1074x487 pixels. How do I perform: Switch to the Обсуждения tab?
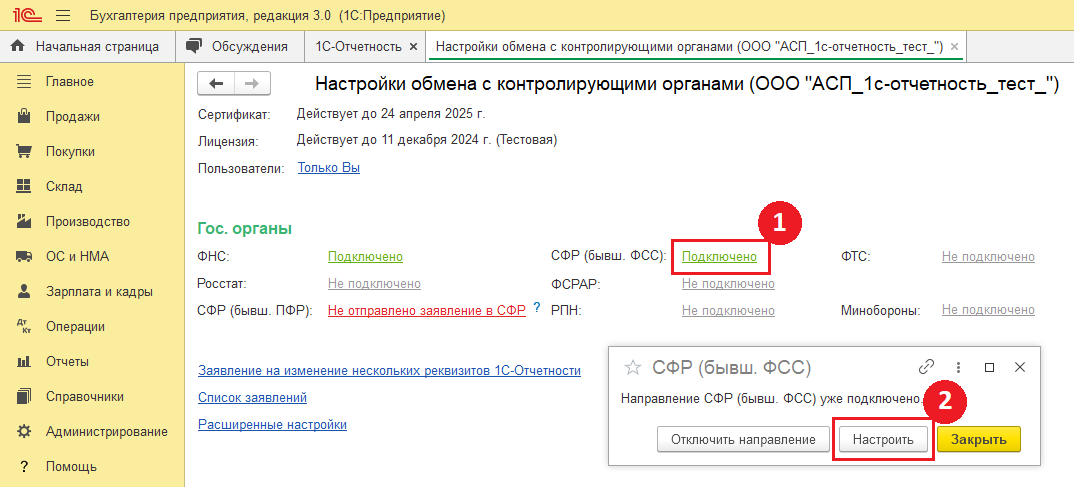240,47
